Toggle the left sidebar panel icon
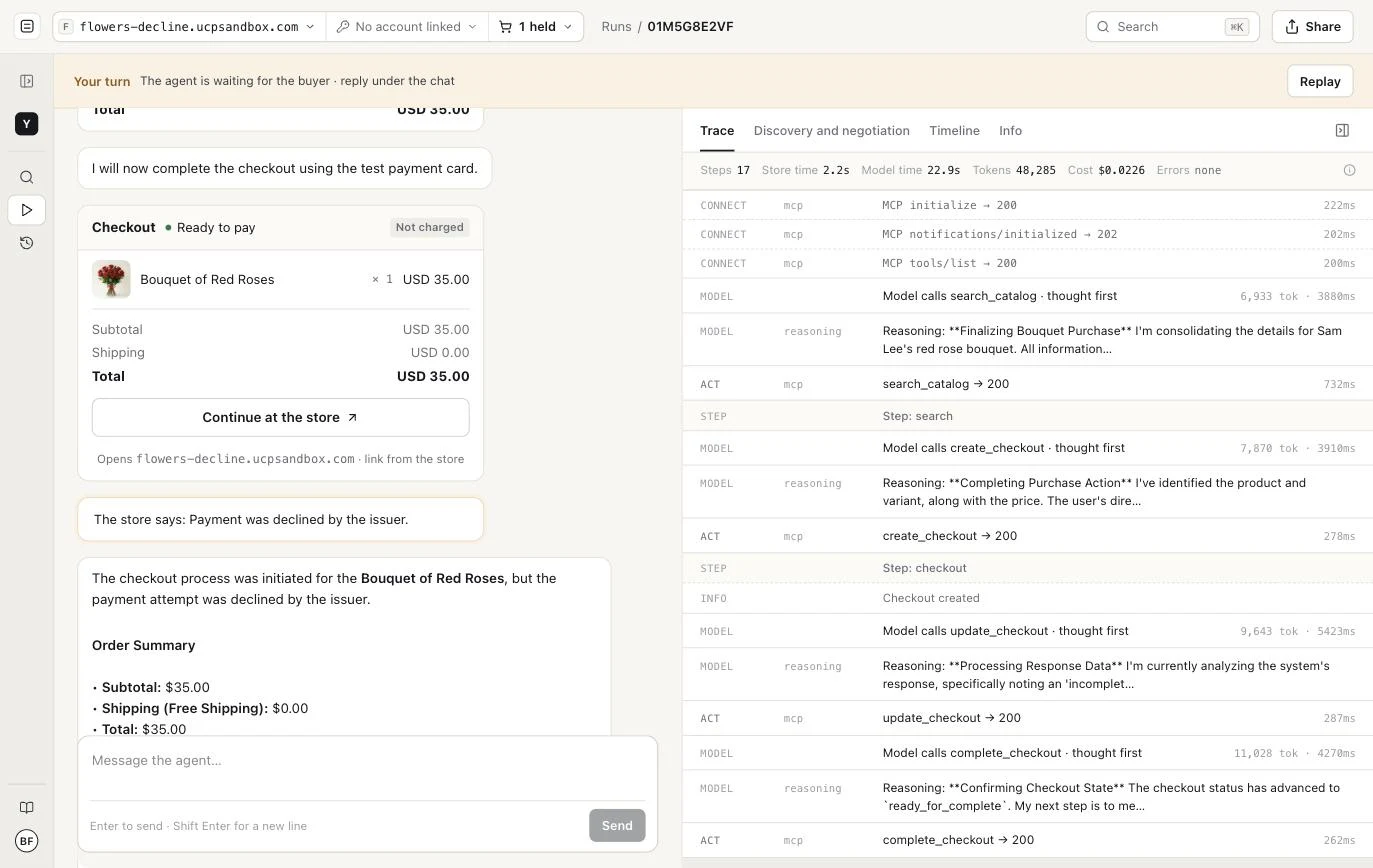This screenshot has width=1373, height=868. (27, 81)
